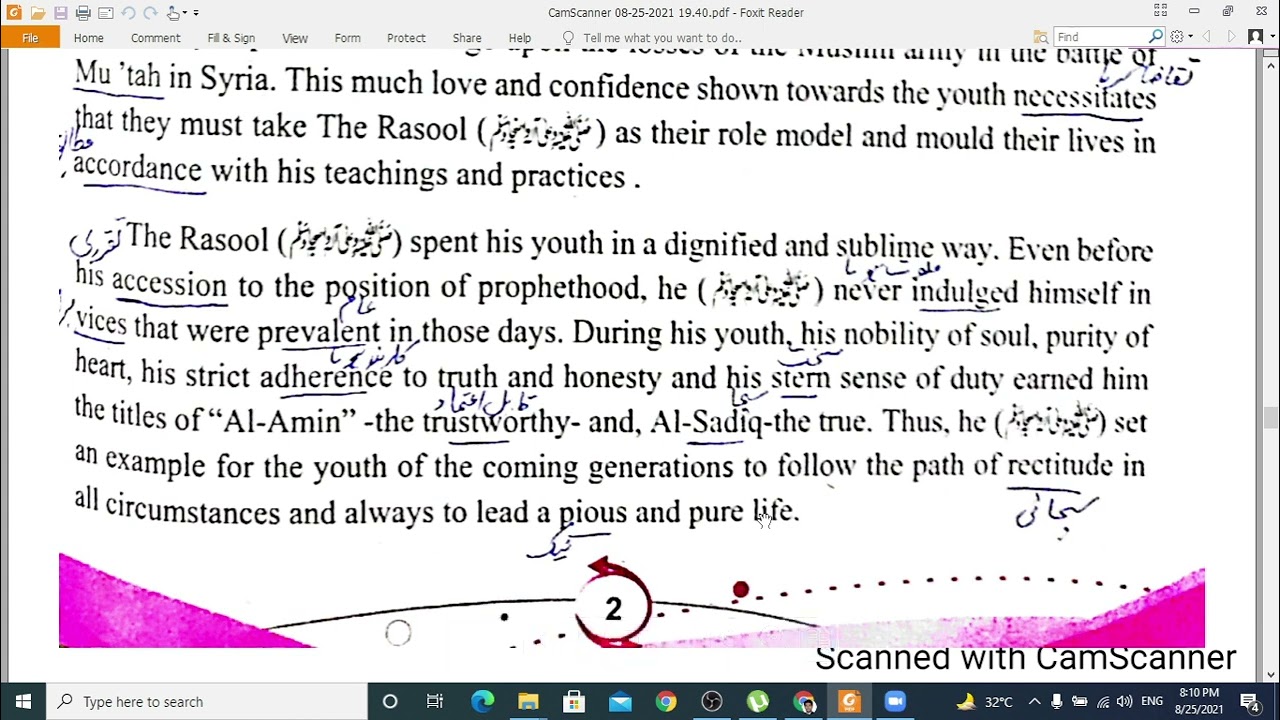Open Microsoft Store from taskbar
The height and width of the screenshot is (720, 1280).
point(574,701)
